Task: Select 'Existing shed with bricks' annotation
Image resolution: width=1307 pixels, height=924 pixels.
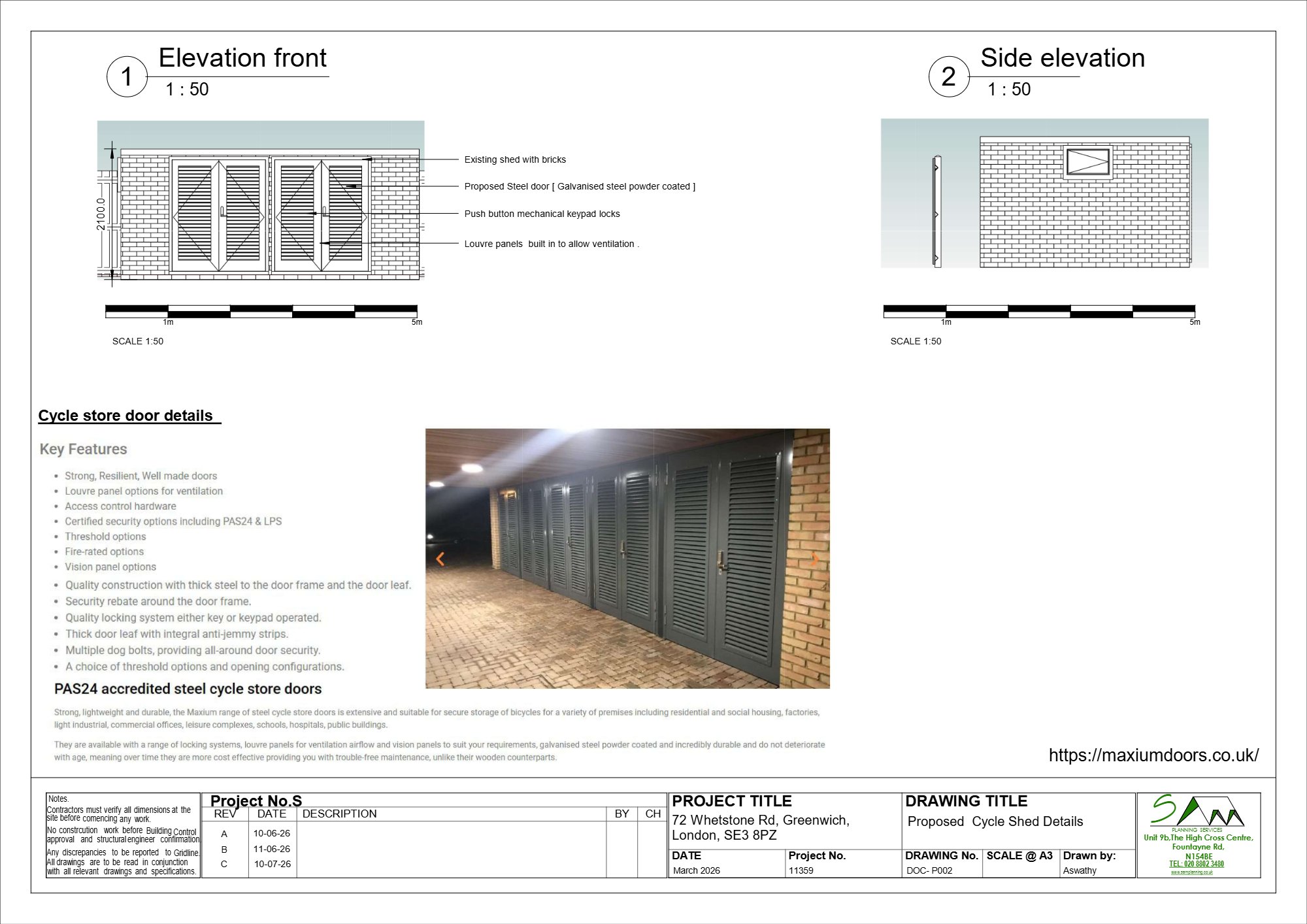Action: pos(515,159)
